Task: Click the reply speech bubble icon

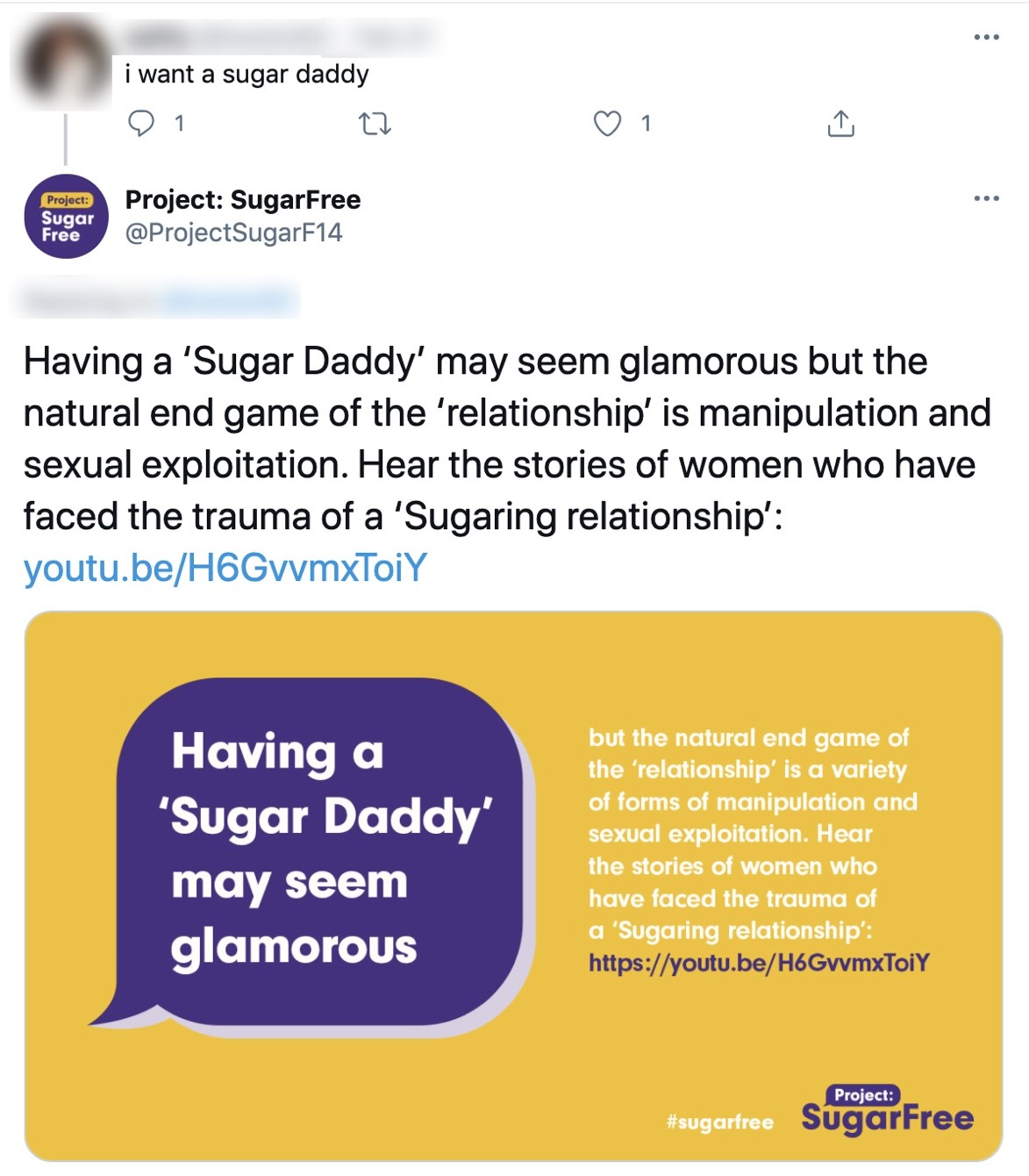Action: click(141, 124)
